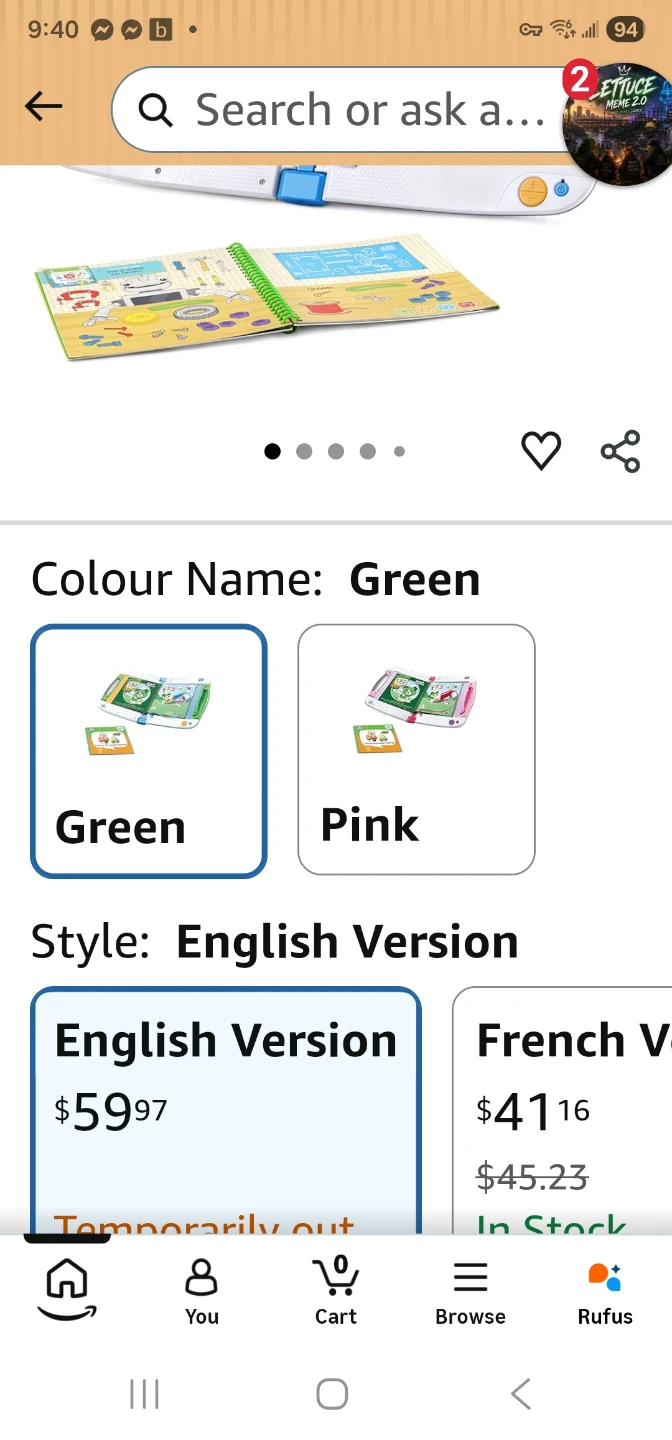Tap Android recent apps button

tap(145, 1394)
